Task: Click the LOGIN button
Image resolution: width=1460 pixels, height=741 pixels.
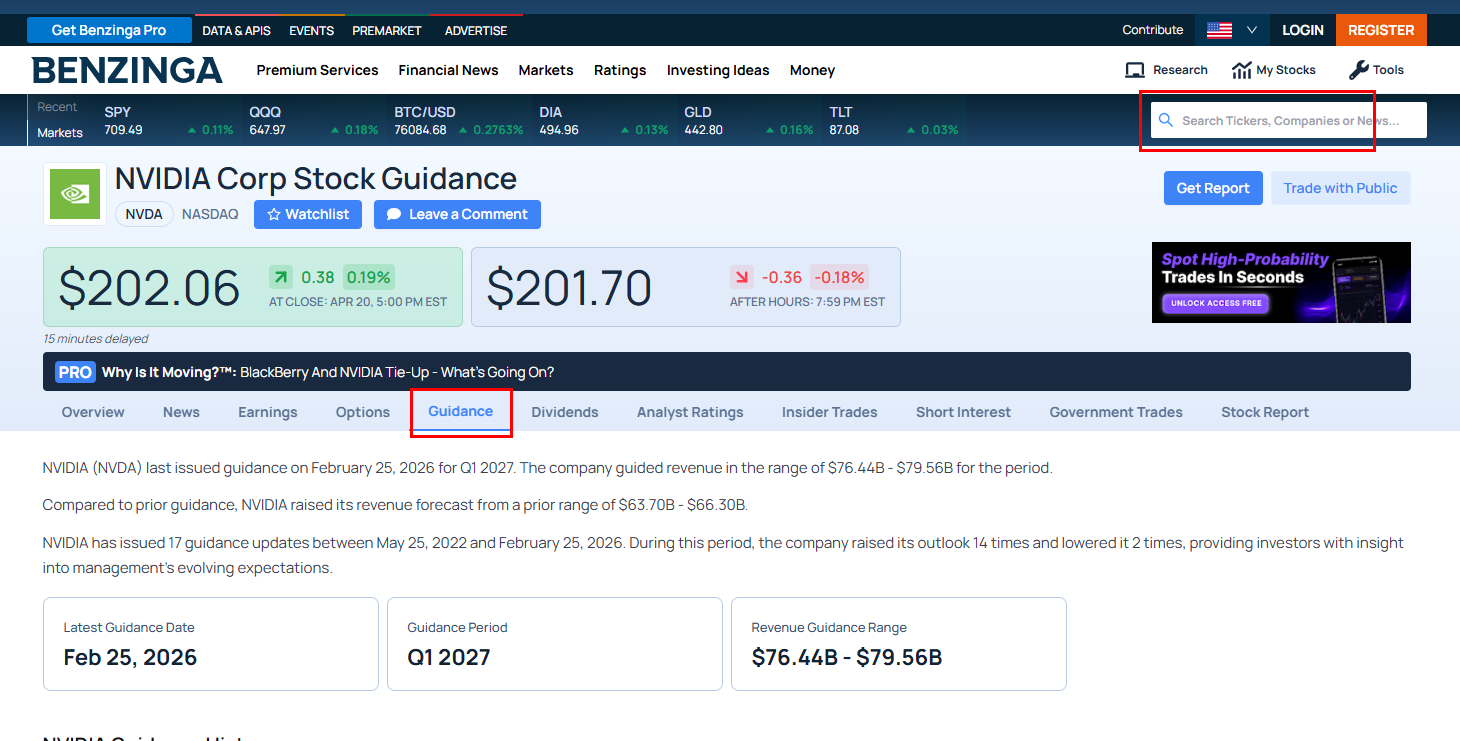Action: pos(1303,30)
